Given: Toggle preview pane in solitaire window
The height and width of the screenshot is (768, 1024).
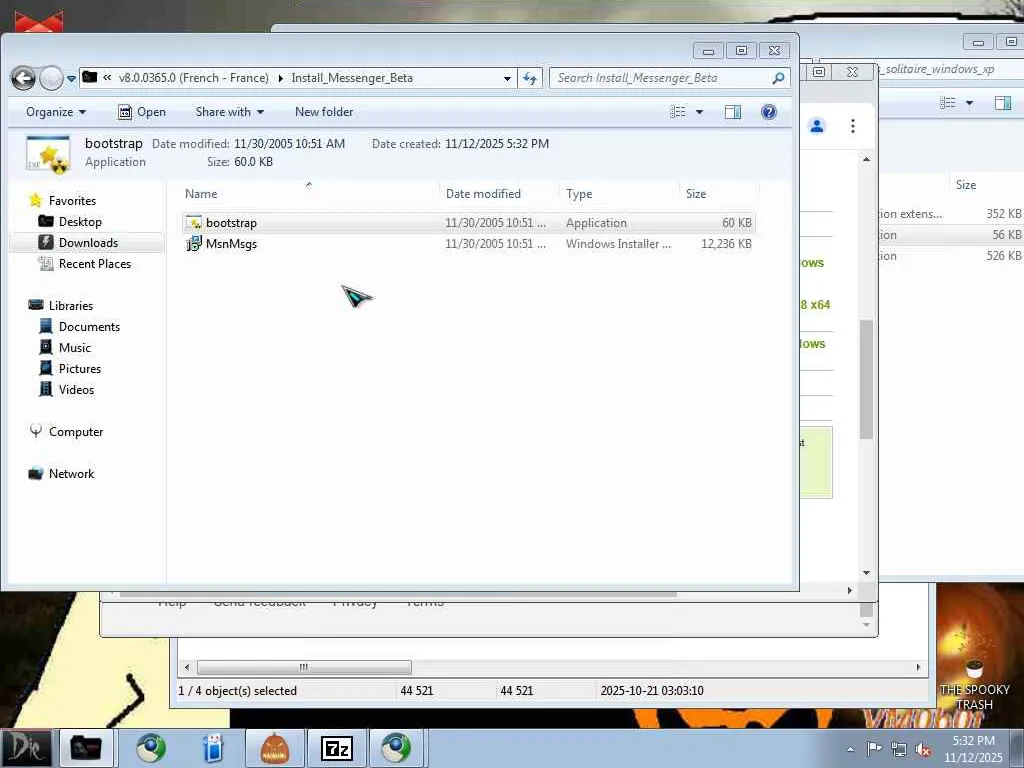Looking at the screenshot, I should tap(1002, 103).
